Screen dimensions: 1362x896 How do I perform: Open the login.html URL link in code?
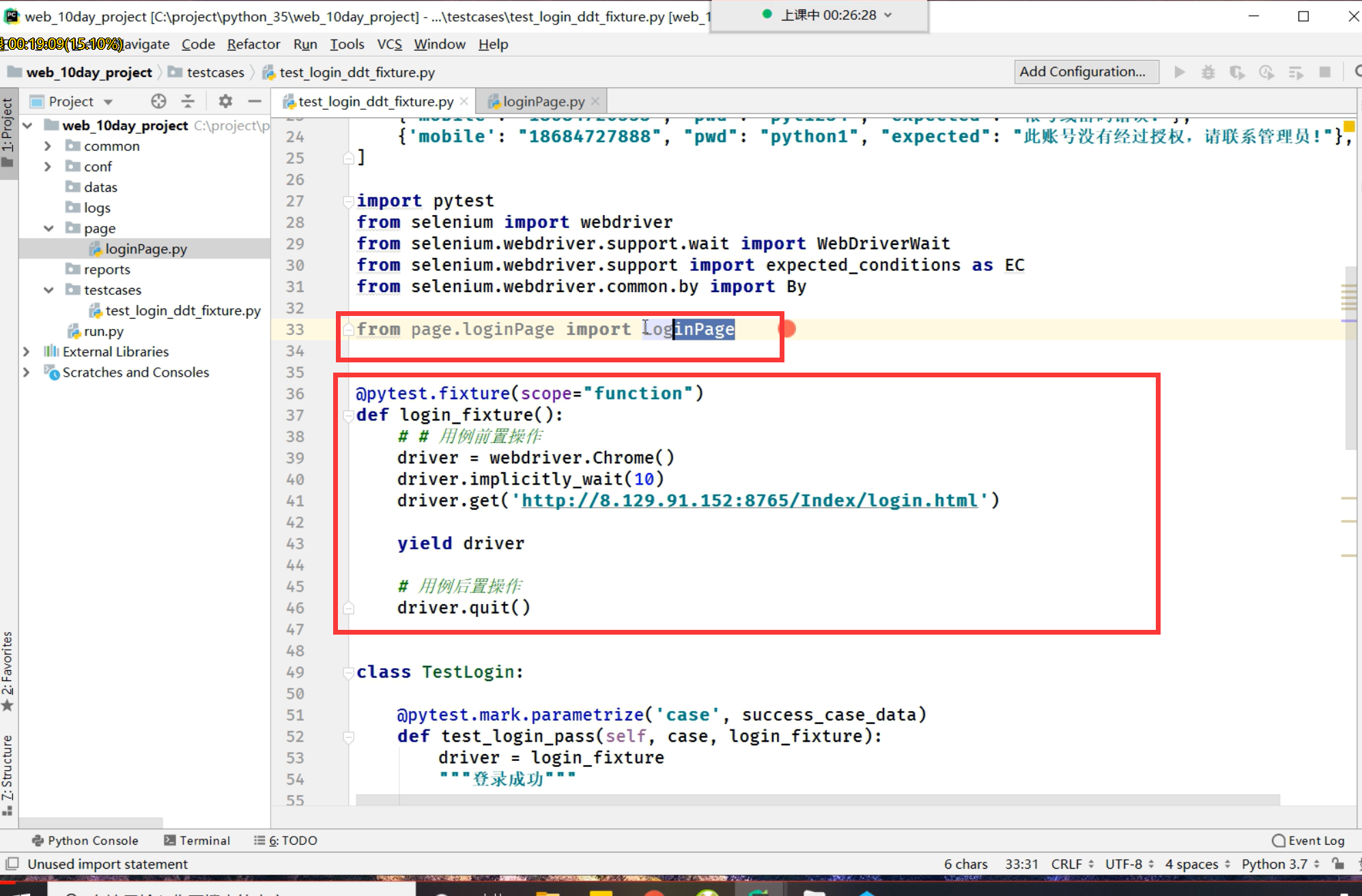749,501
